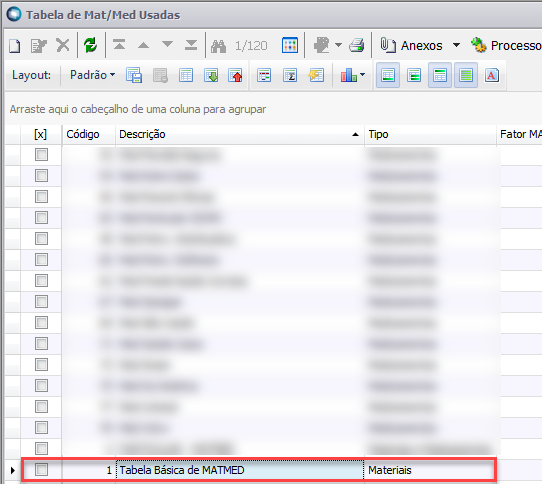Click the edit record pencil icon

pyautogui.click(x=38, y=45)
